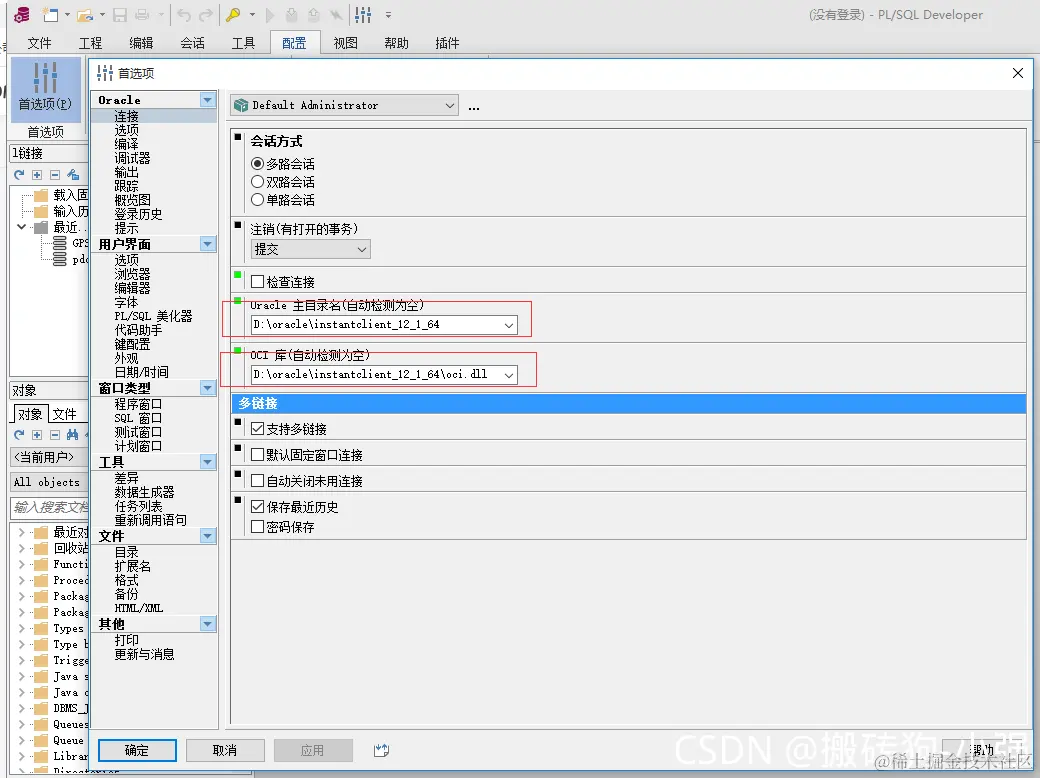Toggle 检查连接 checkbox
The image size is (1040, 778).
tap(257, 281)
